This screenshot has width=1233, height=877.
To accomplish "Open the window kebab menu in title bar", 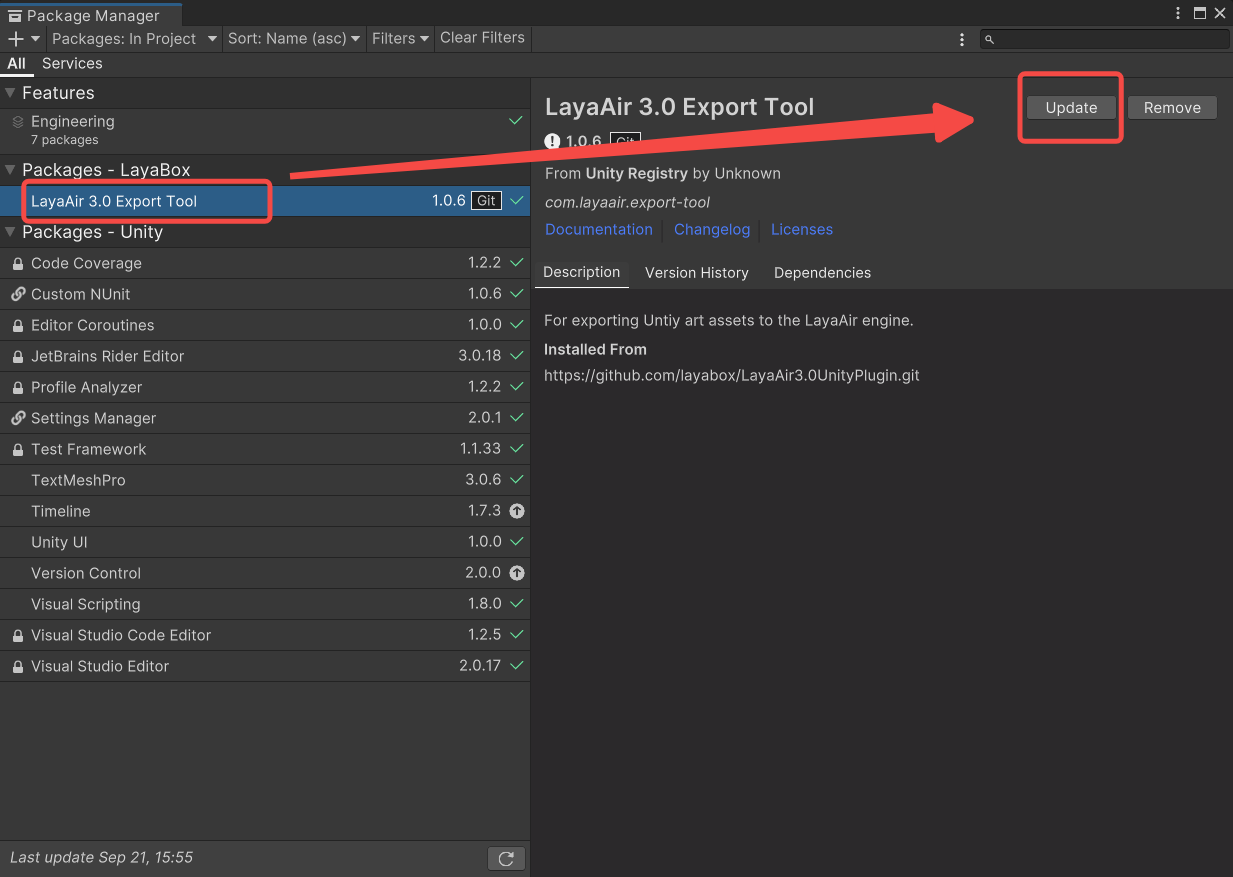I will click(1178, 13).
